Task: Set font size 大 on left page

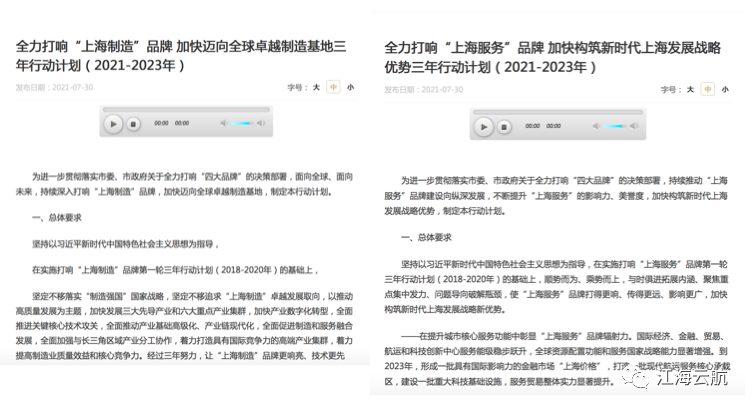Action: pos(316,87)
